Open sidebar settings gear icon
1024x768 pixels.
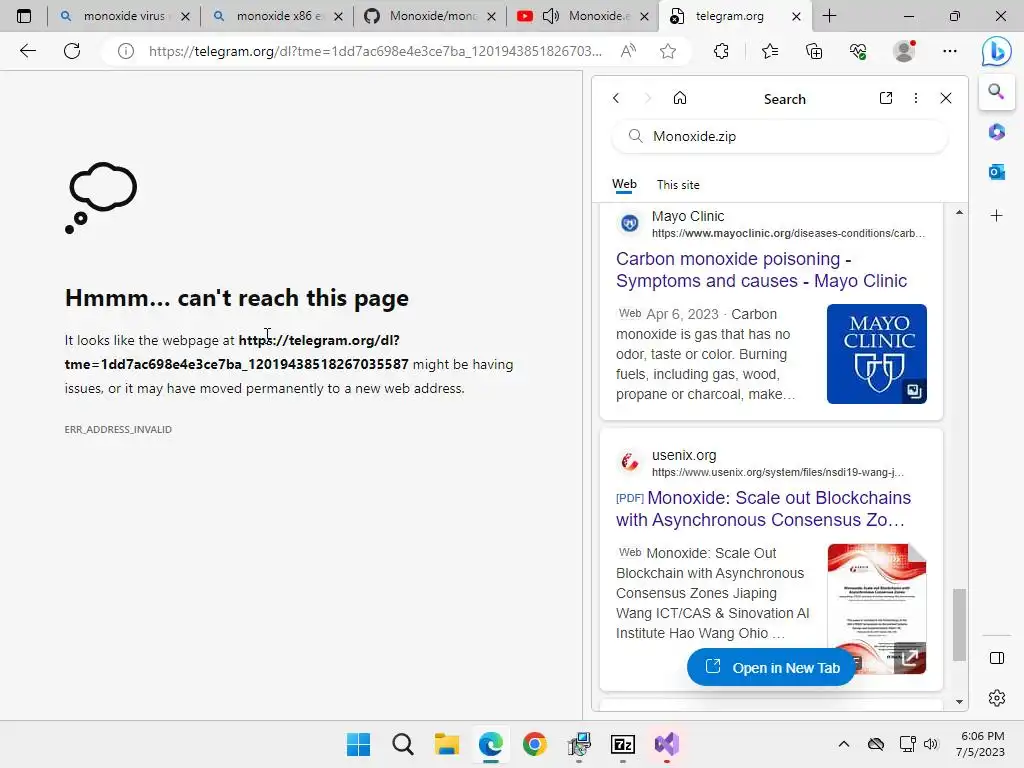997,698
